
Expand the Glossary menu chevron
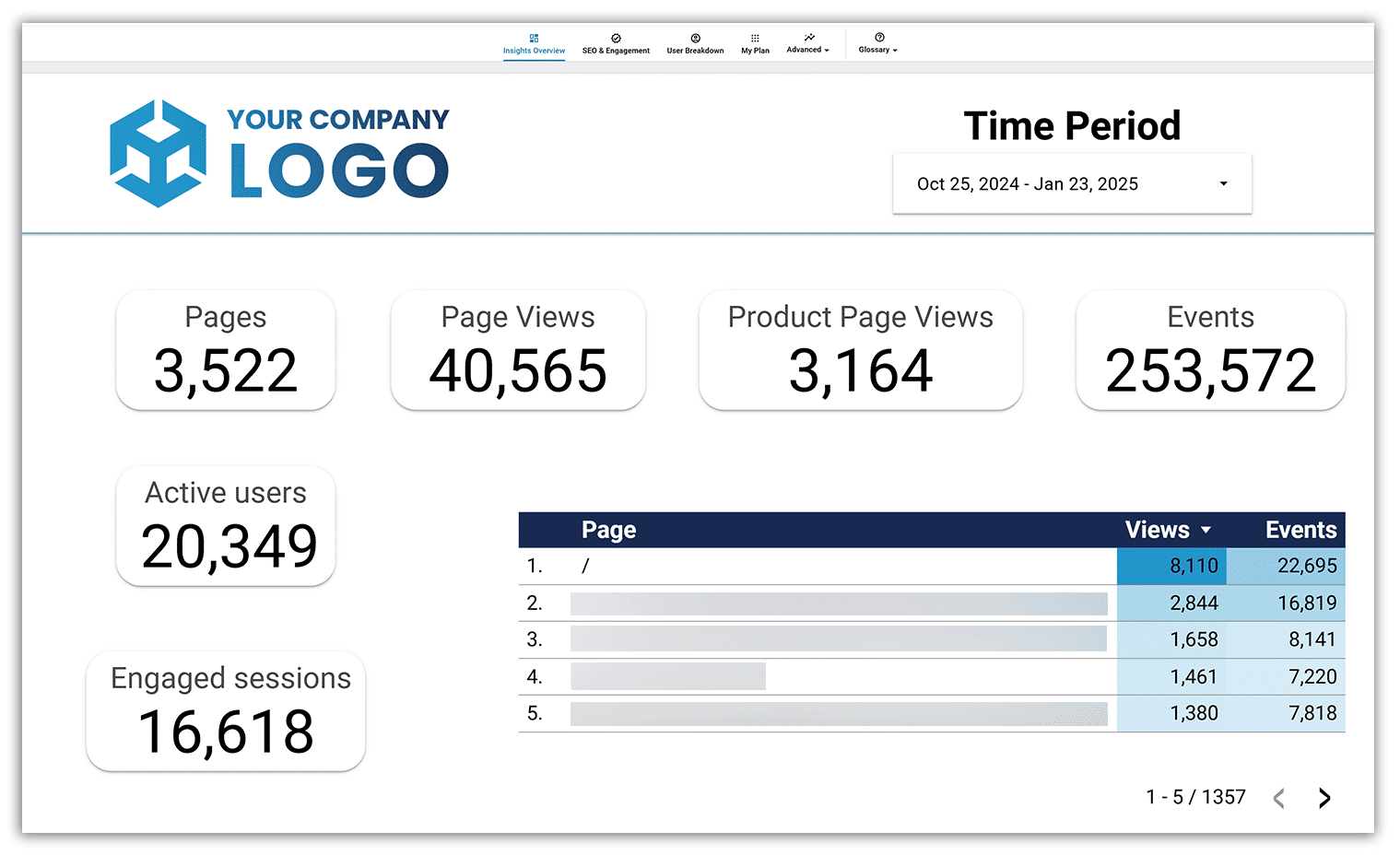tap(895, 51)
